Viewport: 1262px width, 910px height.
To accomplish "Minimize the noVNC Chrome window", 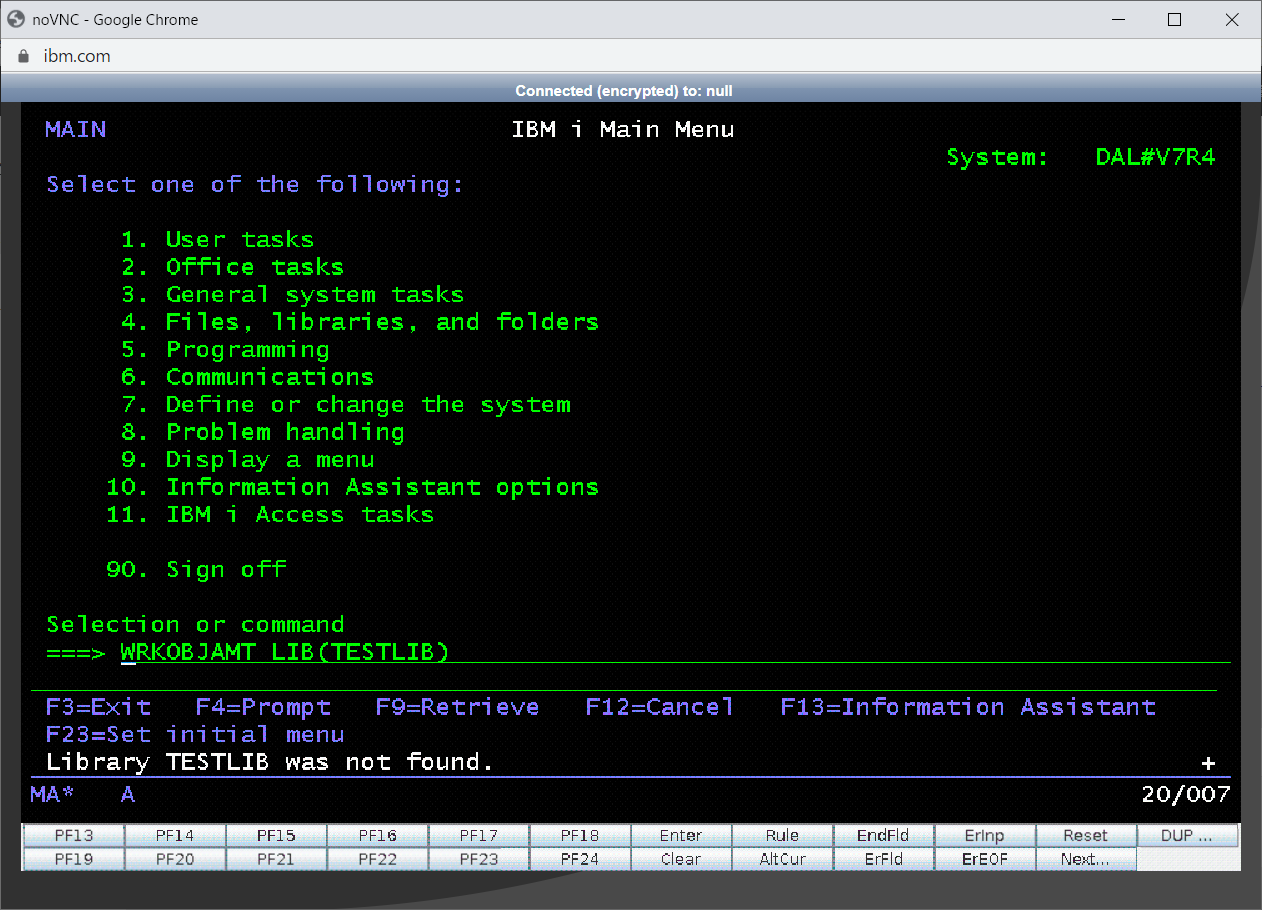I will 1118,19.
